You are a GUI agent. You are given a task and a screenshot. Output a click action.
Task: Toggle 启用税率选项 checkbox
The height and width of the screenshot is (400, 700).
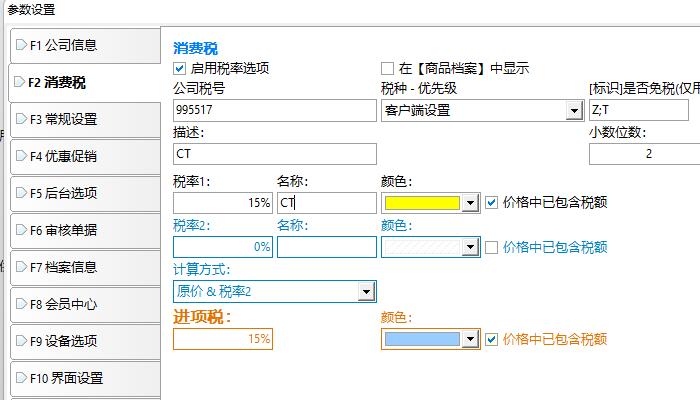click(x=179, y=68)
